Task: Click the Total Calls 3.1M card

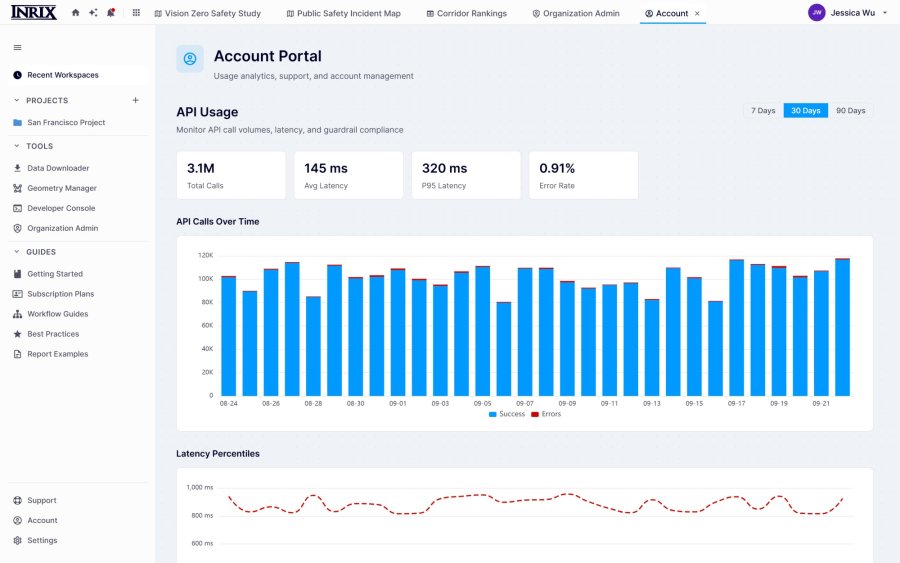Action: tap(231, 176)
